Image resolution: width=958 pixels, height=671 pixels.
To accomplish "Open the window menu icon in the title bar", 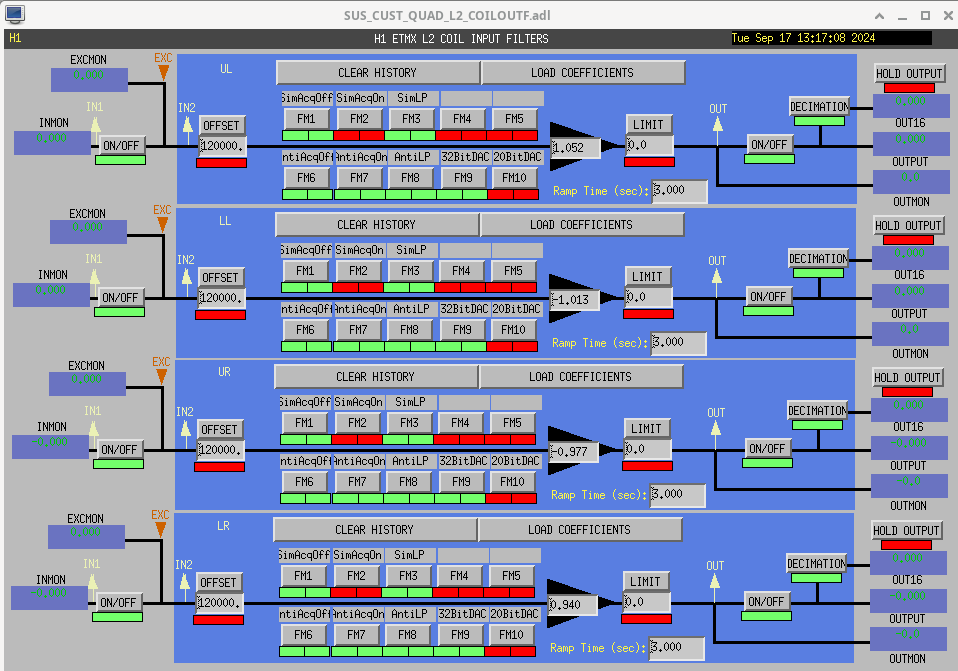I will [x=14, y=13].
